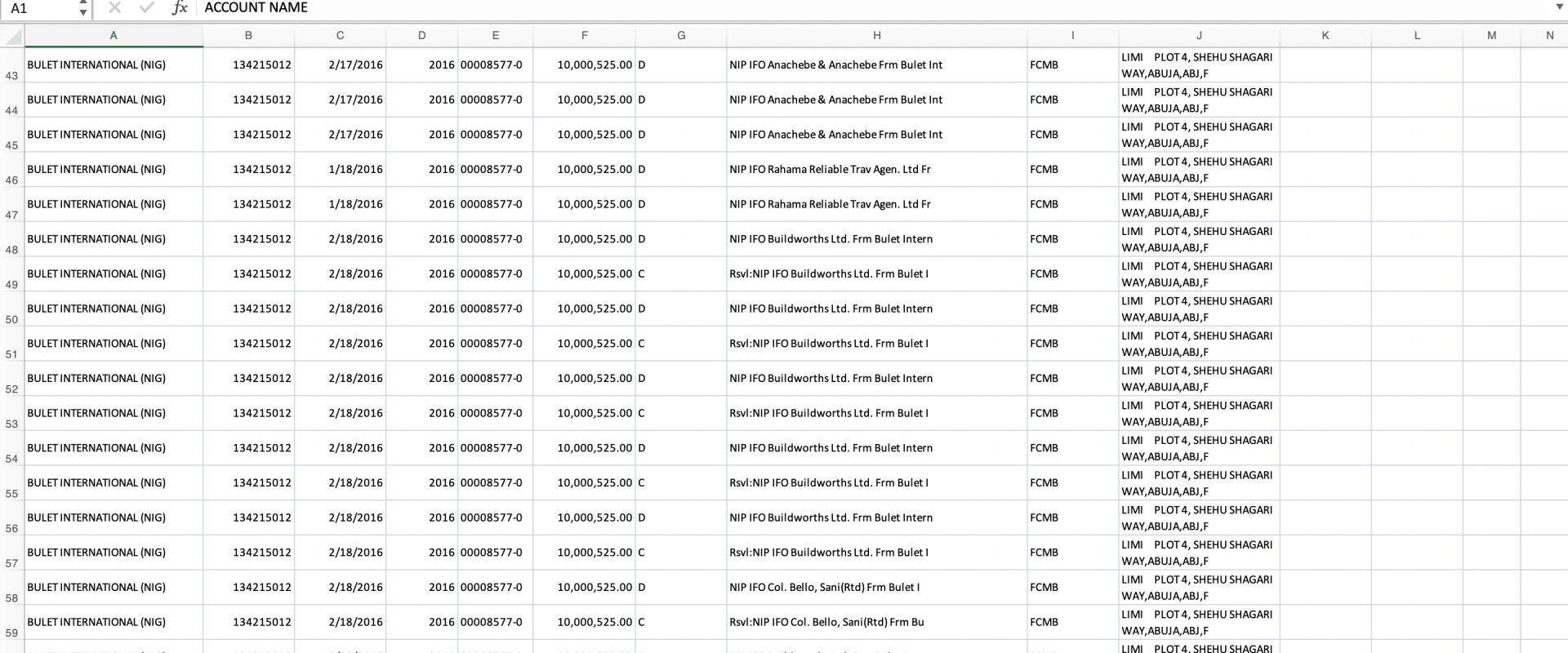Select row 52 header
This screenshot has height=653, width=1568.
click(x=12, y=379)
